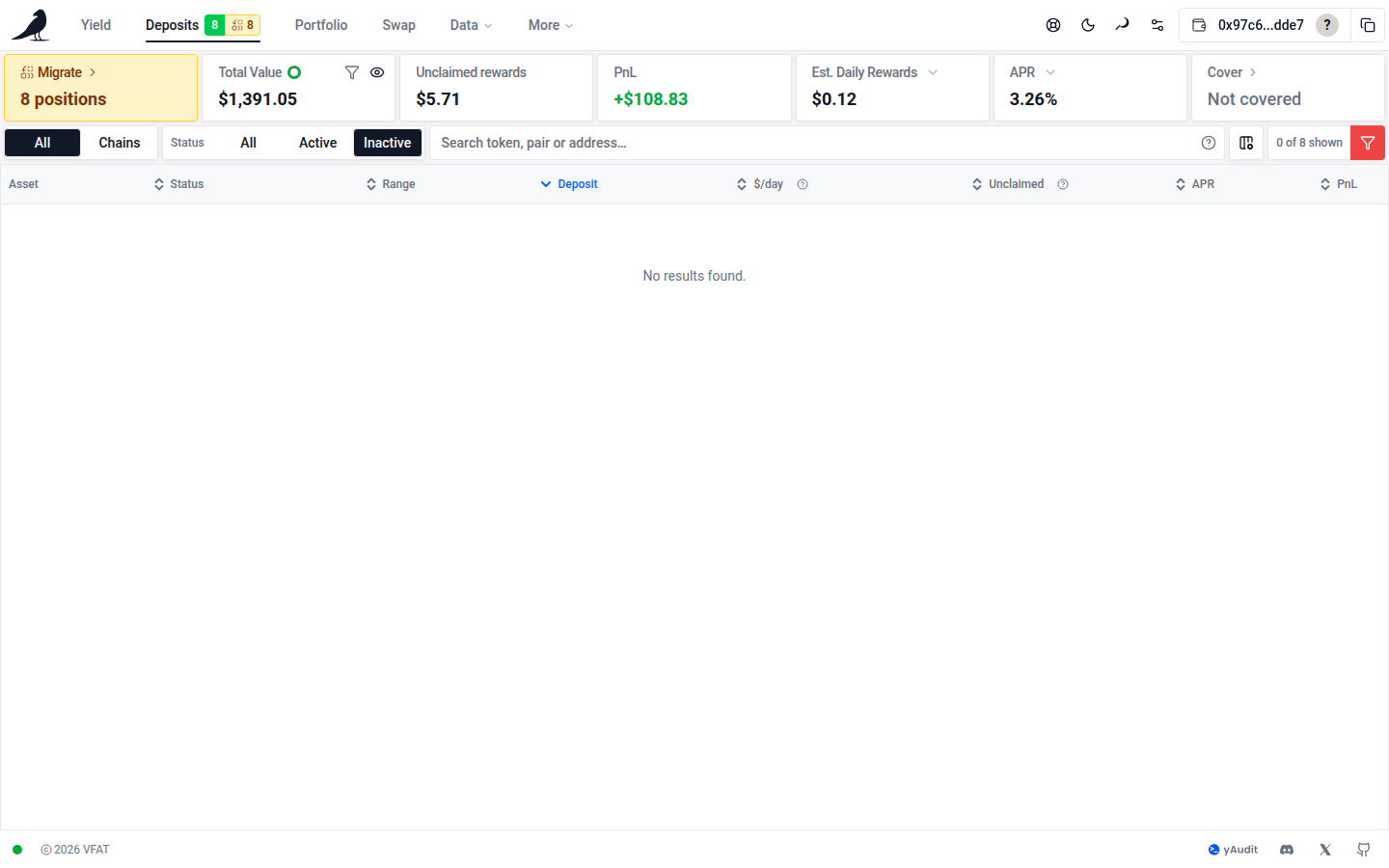Open the X social icon in footer
The width and height of the screenshot is (1389, 868).
point(1325,850)
